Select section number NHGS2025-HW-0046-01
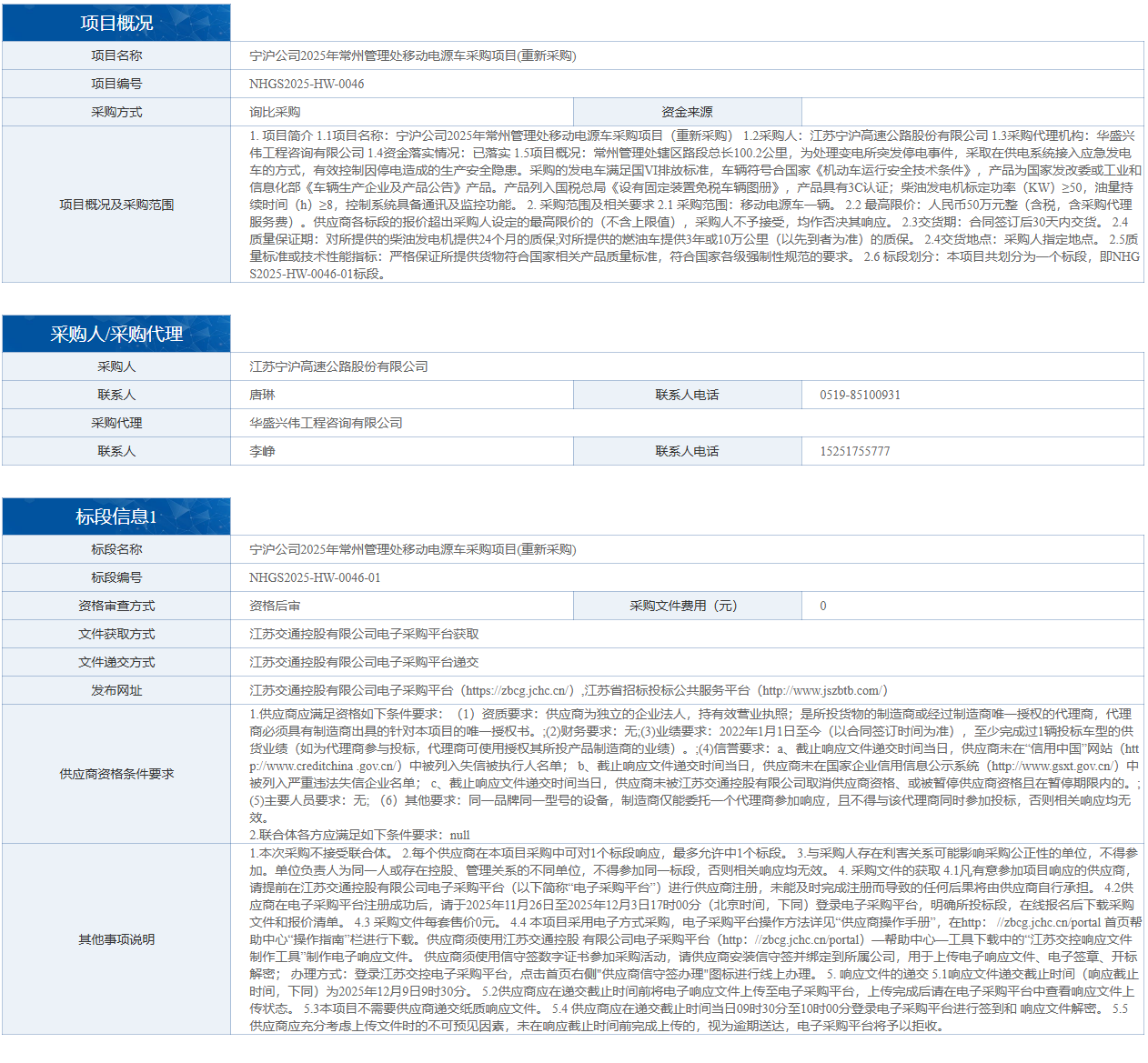This screenshot has width=1148, height=1063. (315, 578)
